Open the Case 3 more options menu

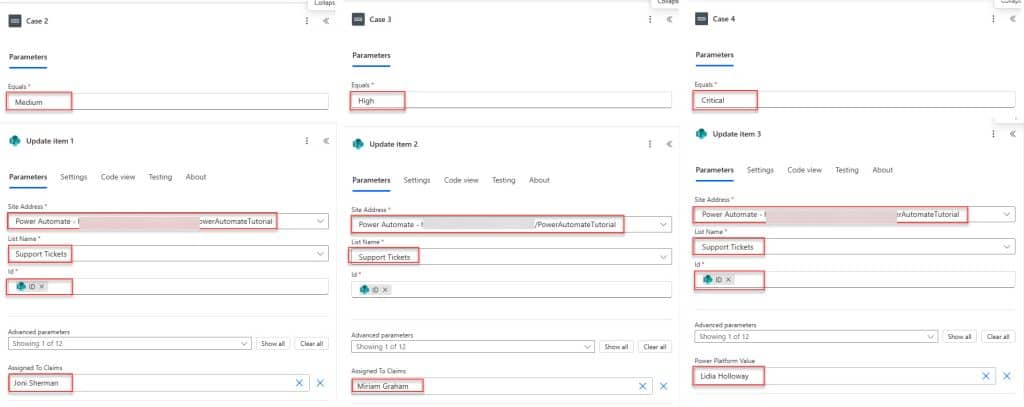(650, 20)
